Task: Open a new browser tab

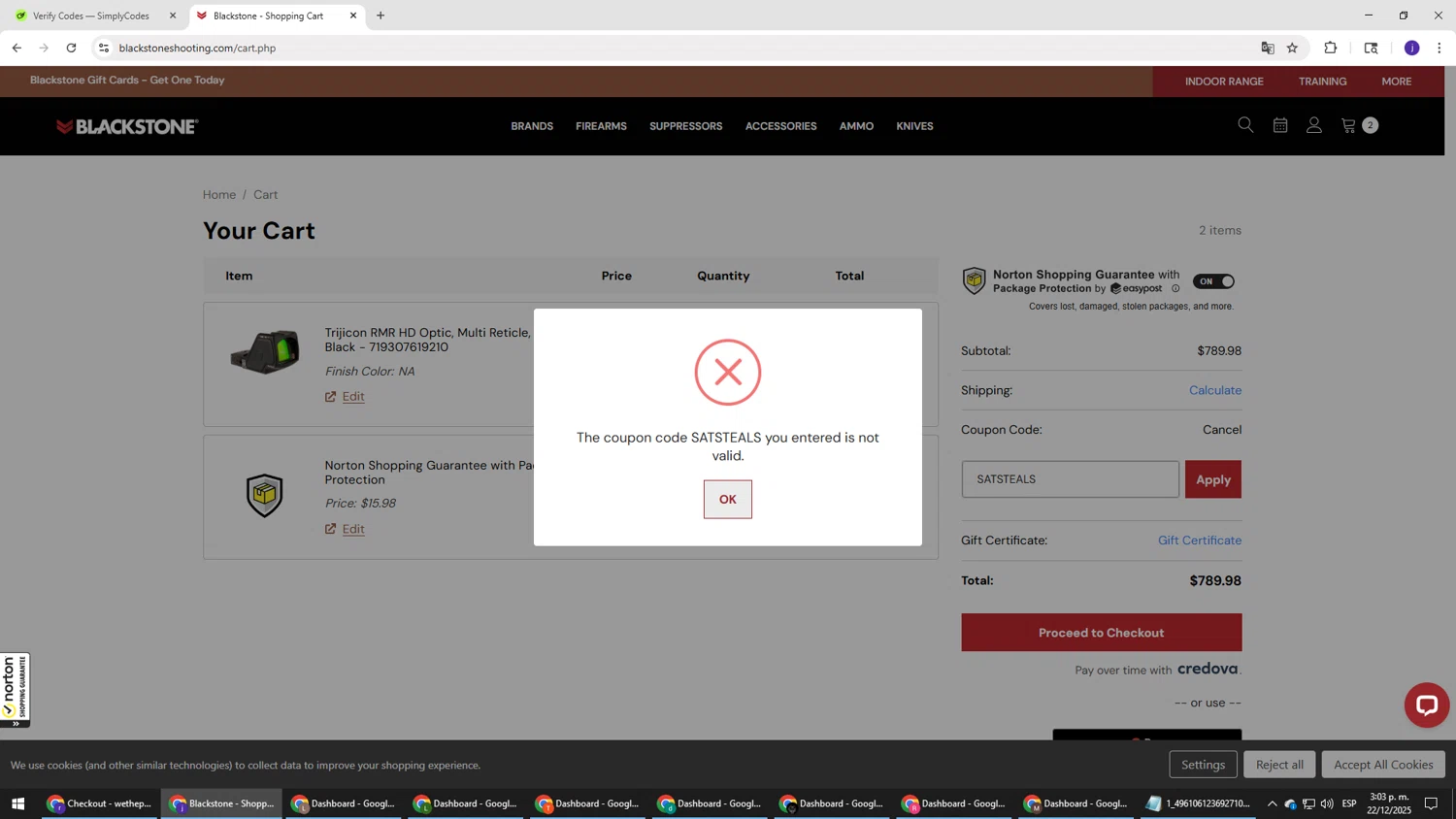Action: (381, 16)
